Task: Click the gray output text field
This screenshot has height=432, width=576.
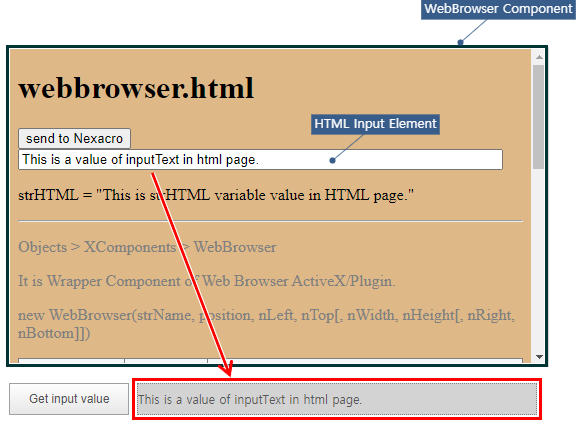Action: tap(337, 399)
